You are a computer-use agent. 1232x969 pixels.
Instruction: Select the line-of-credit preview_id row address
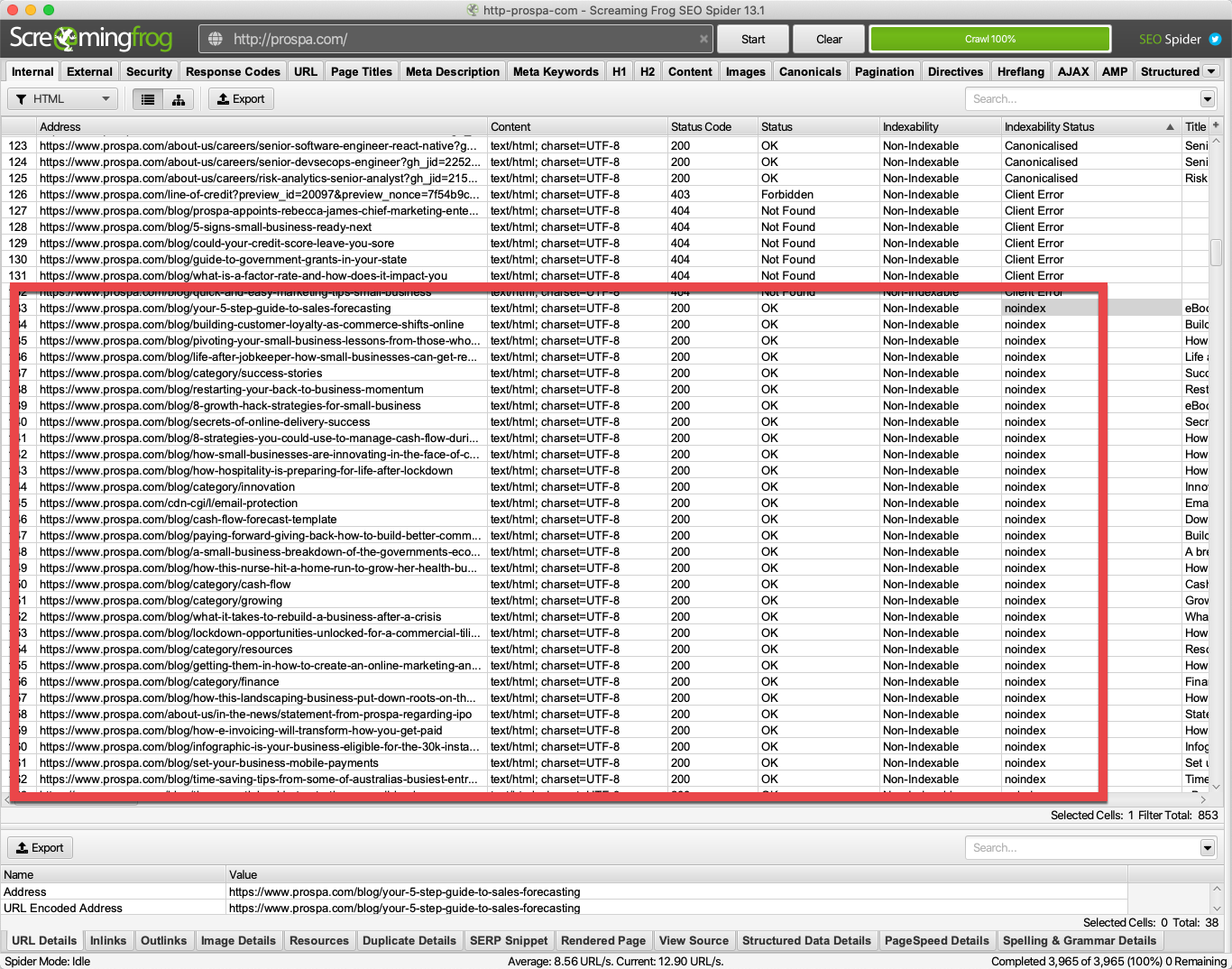260,194
